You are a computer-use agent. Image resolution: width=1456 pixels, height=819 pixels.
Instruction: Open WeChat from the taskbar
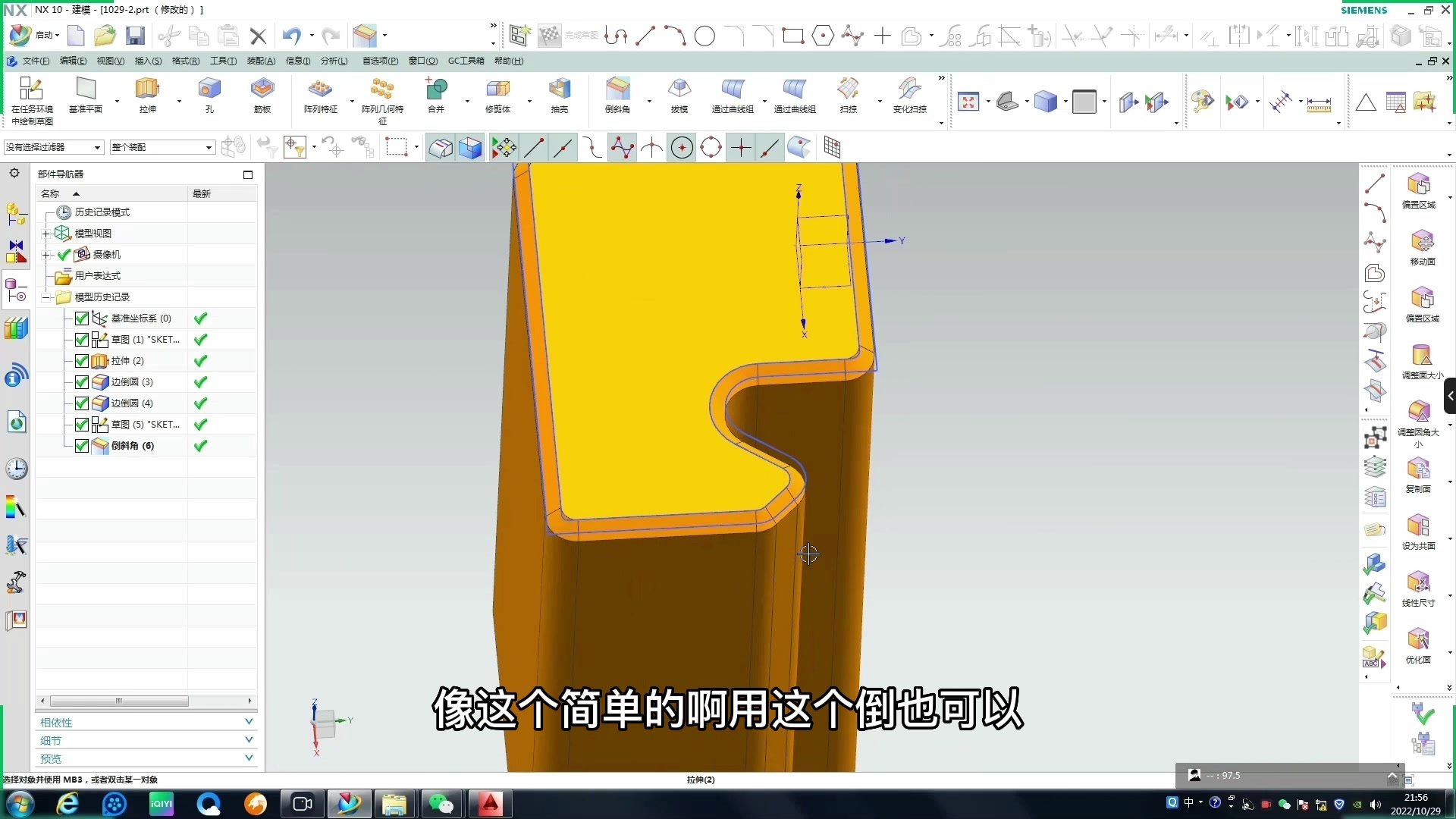pyautogui.click(x=442, y=804)
